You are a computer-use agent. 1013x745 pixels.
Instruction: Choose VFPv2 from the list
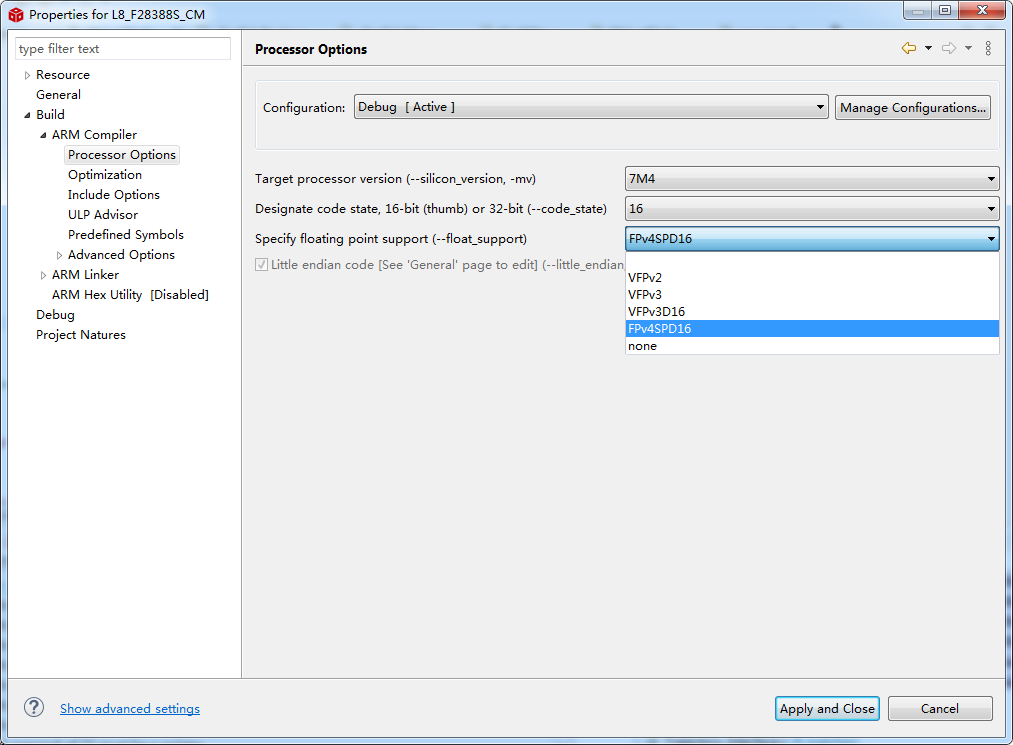pyautogui.click(x=811, y=278)
